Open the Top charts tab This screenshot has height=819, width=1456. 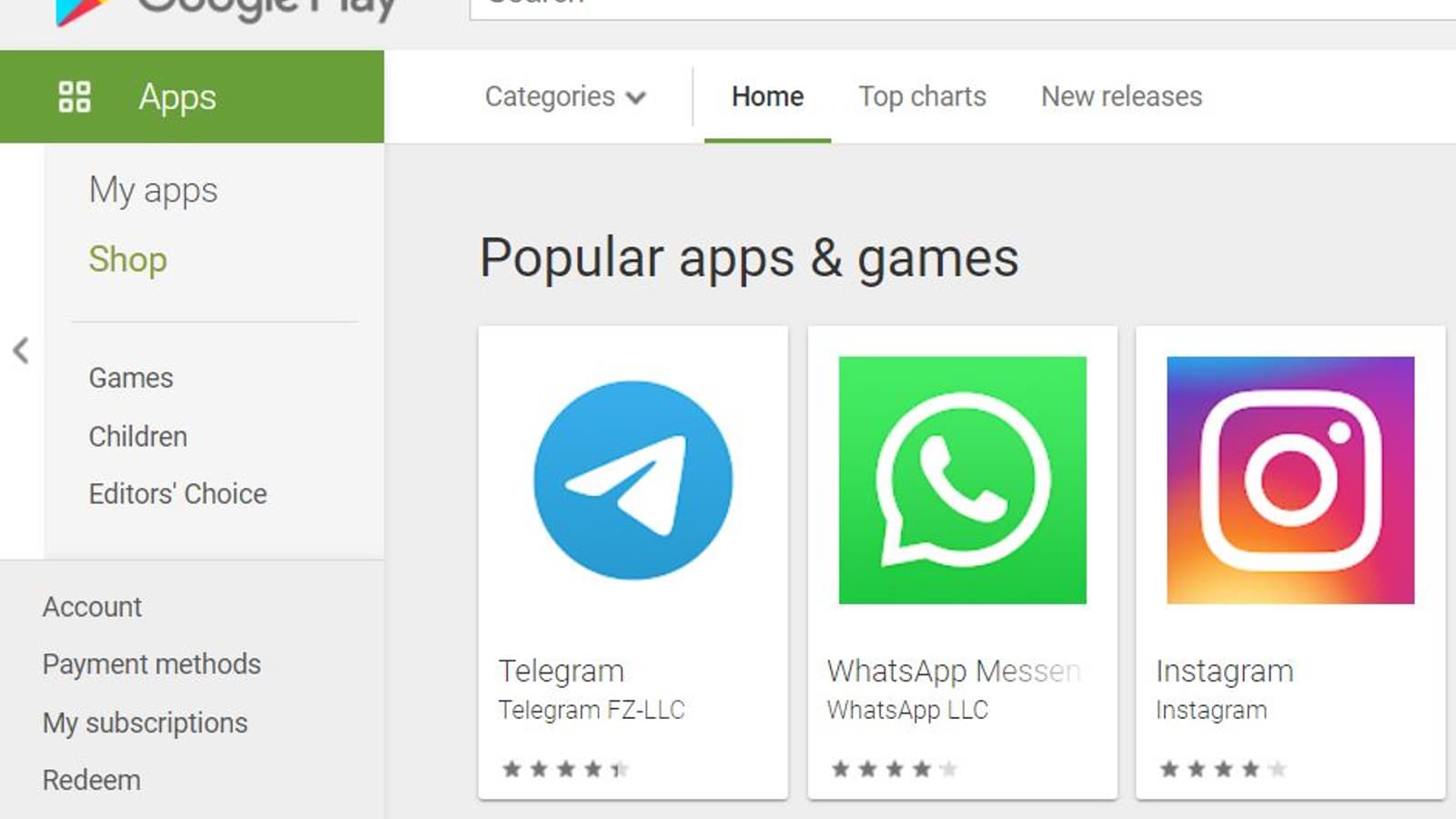pyautogui.click(x=922, y=96)
